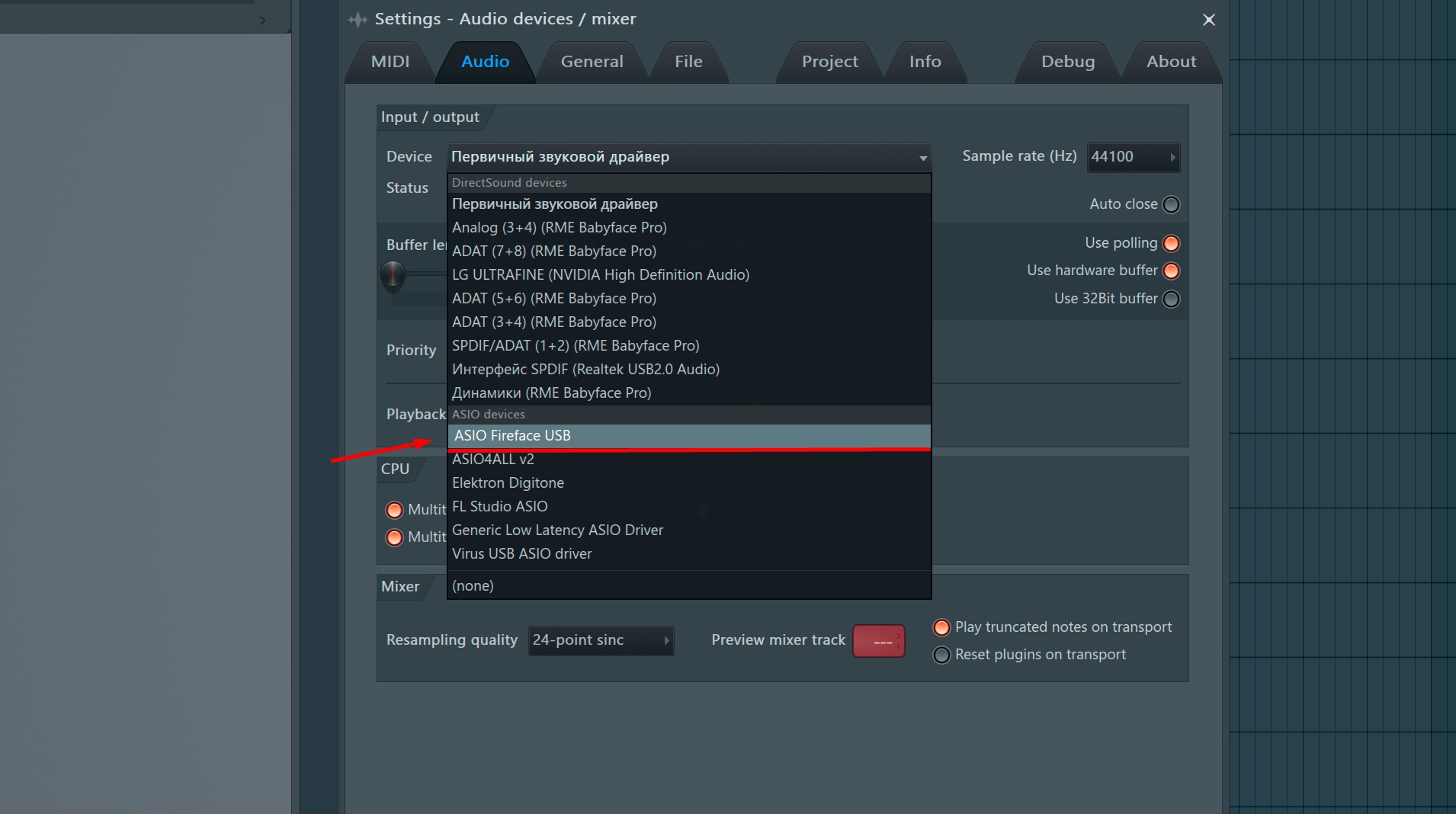Enable Use 32Bit buffer
This screenshot has width=1456, height=814.
click(1172, 299)
